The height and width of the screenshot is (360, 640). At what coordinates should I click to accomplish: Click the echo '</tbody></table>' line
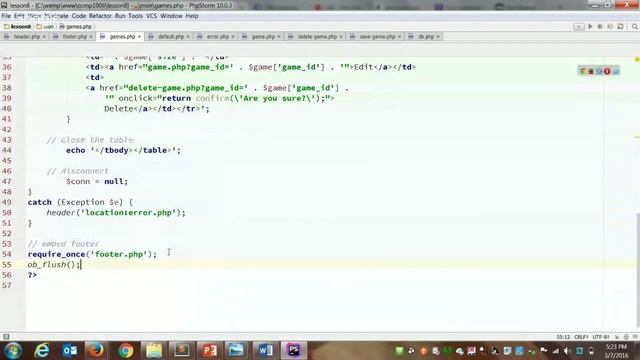123,150
